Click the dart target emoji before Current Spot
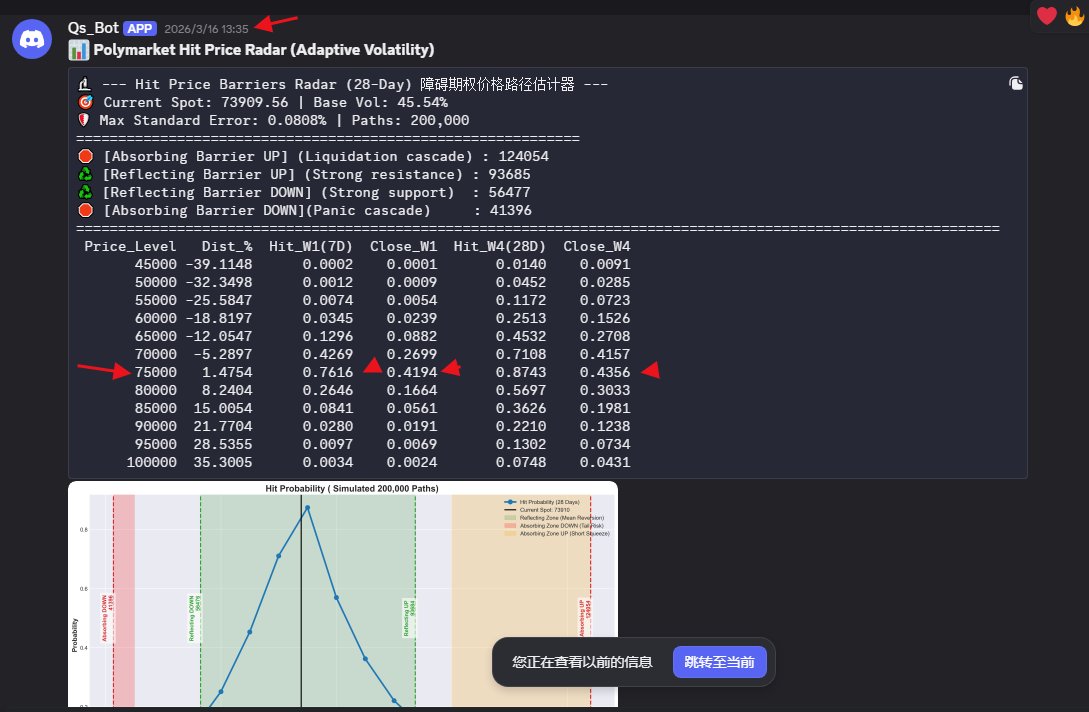 (84, 102)
